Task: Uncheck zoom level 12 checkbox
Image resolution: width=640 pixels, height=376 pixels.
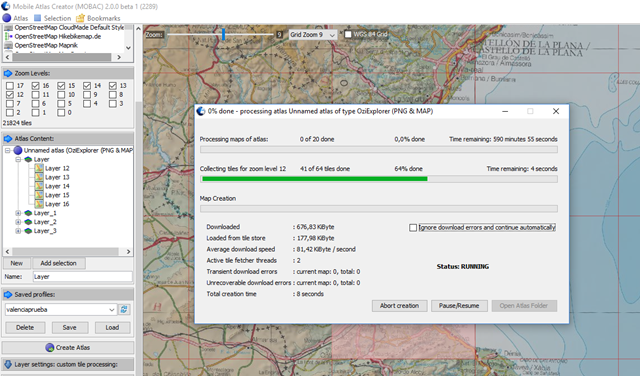Action: coord(10,95)
